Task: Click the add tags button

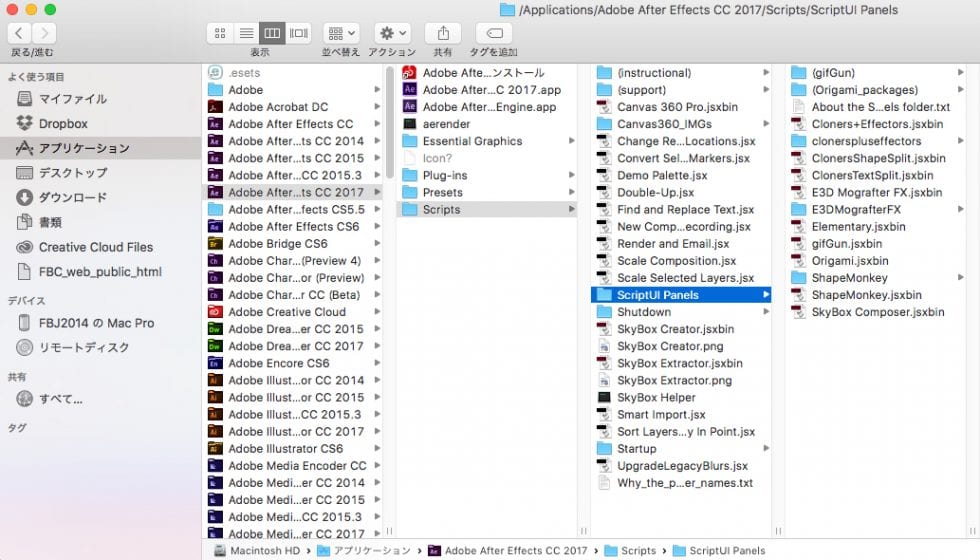Action: coord(494,33)
